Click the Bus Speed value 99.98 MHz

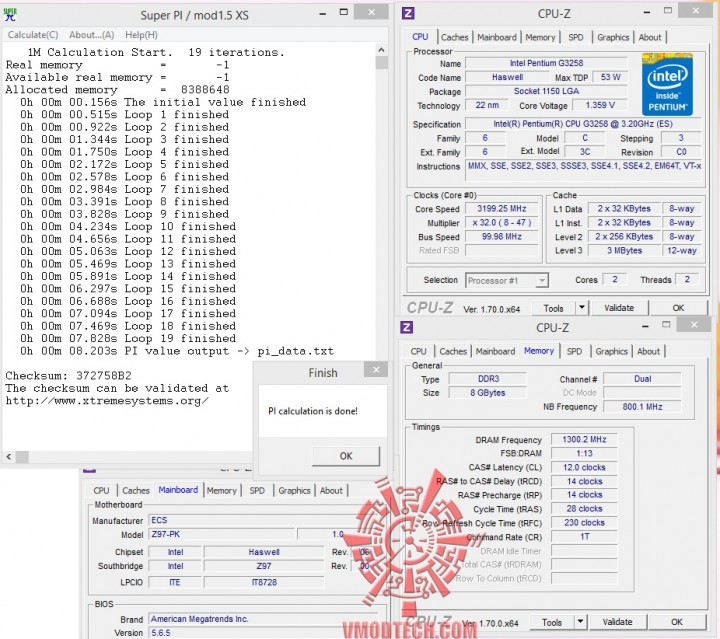click(x=501, y=236)
